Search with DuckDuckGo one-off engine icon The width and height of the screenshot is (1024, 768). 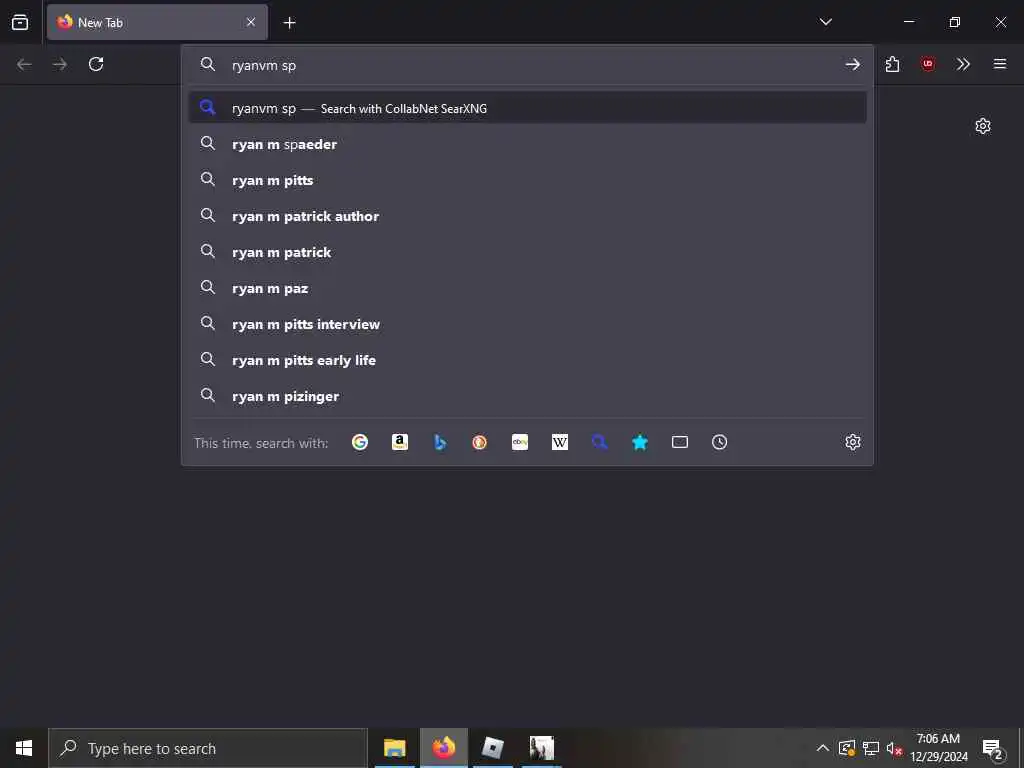click(x=479, y=442)
